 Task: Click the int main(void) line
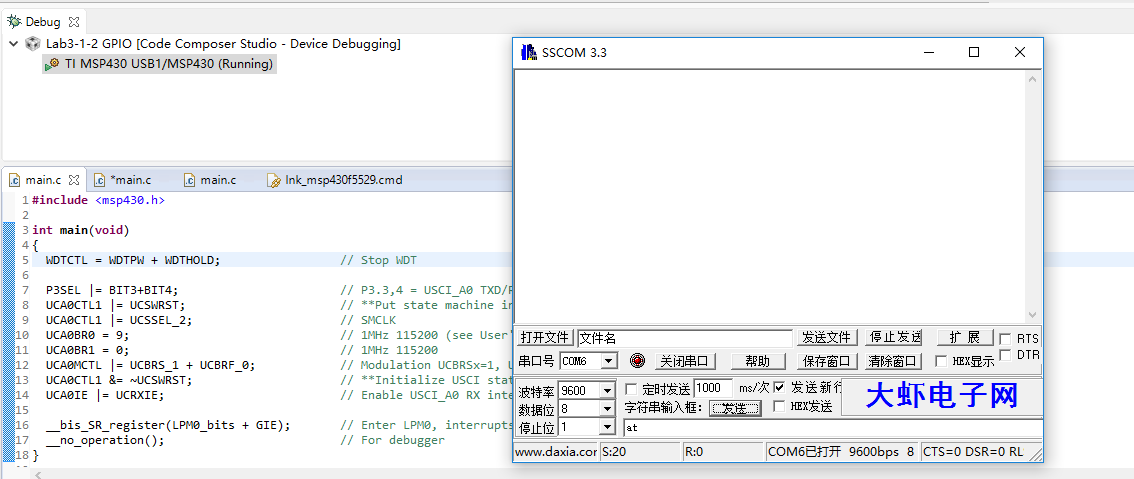coord(80,230)
